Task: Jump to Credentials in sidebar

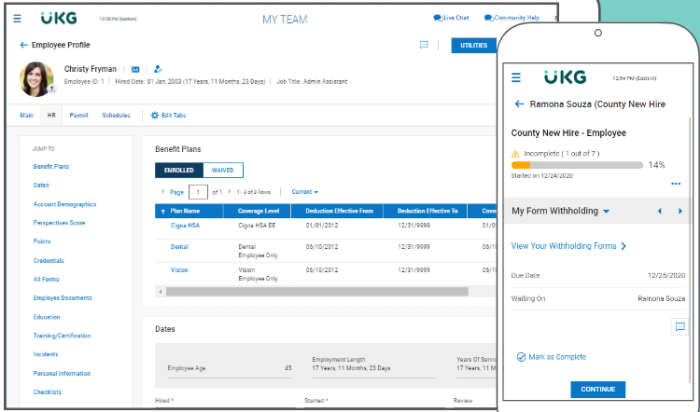Action: click(x=49, y=261)
